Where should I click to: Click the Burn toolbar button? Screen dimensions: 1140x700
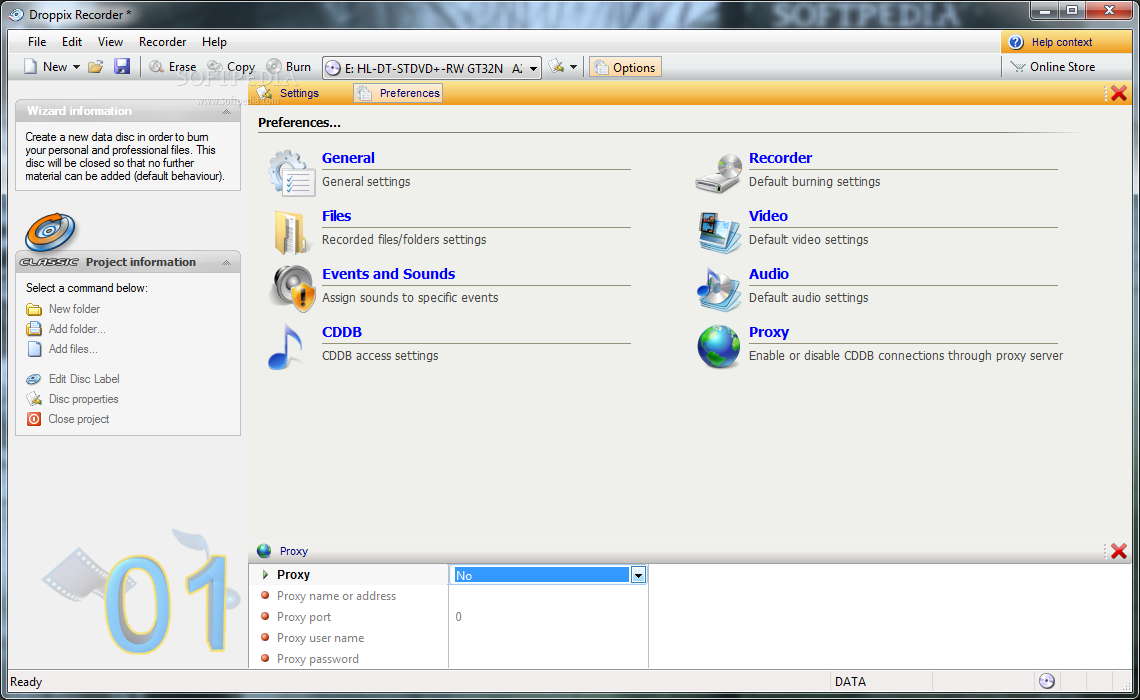[x=289, y=67]
